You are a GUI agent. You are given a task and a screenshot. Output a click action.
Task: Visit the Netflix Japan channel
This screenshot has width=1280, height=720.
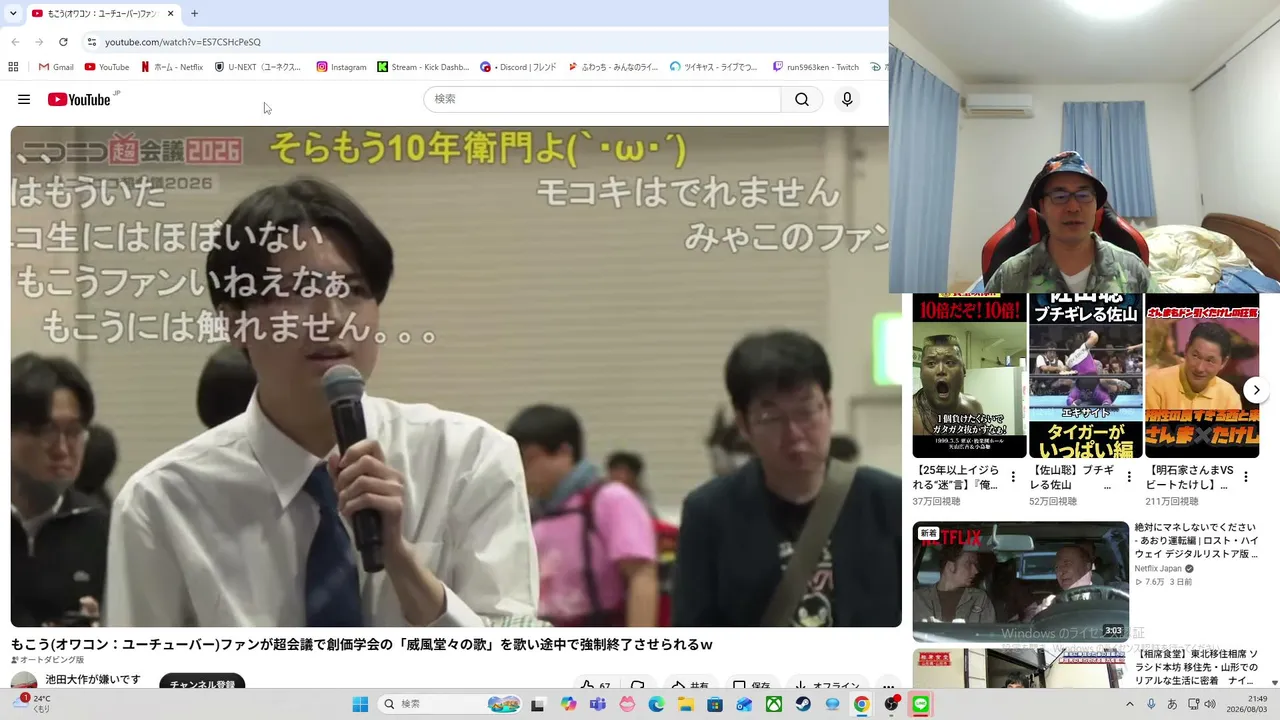[x=1158, y=568]
